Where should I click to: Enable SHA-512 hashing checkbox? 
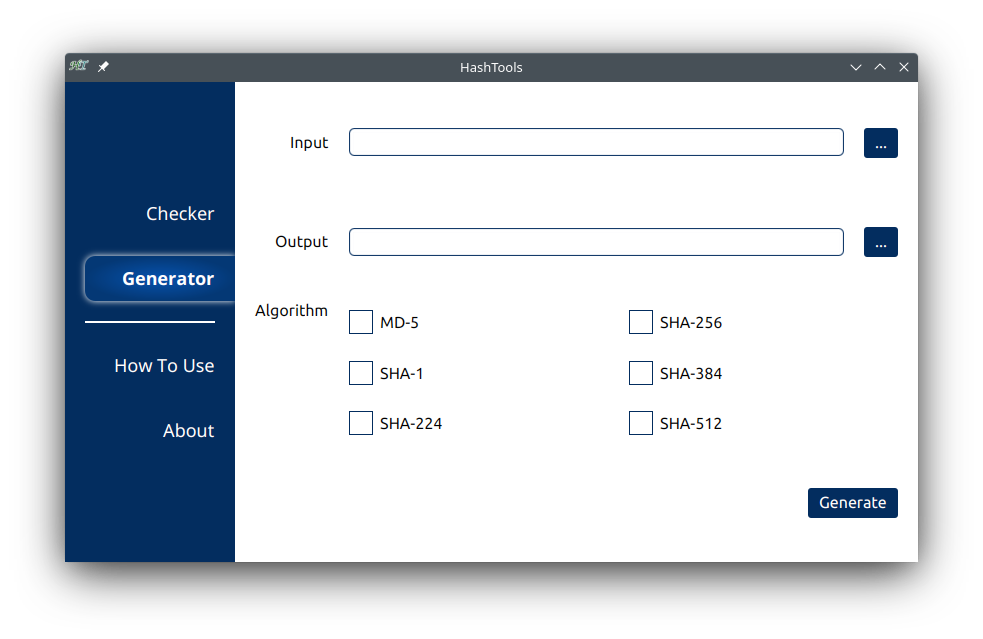click(x=641, y=423)
